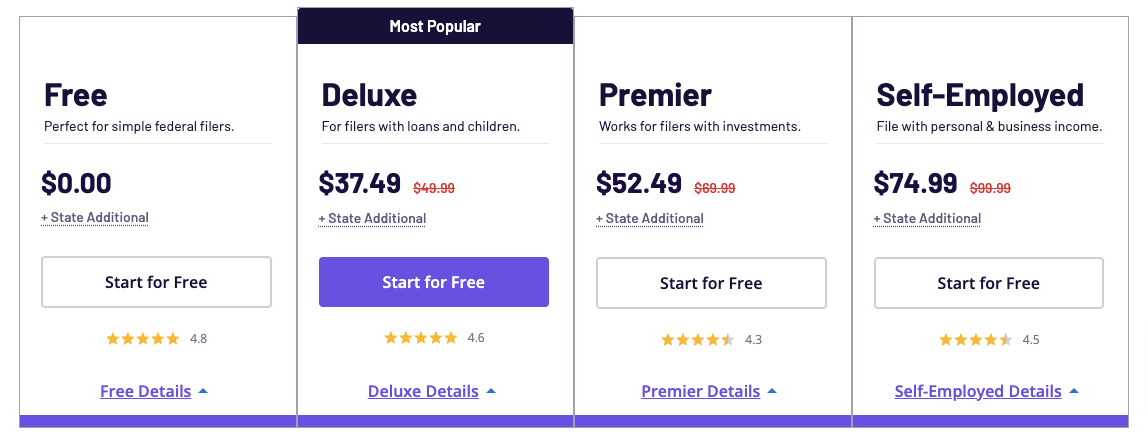Open State Additional info under Free price
Viewport: 1147px width, 442px height.
[x=95, y=217]
